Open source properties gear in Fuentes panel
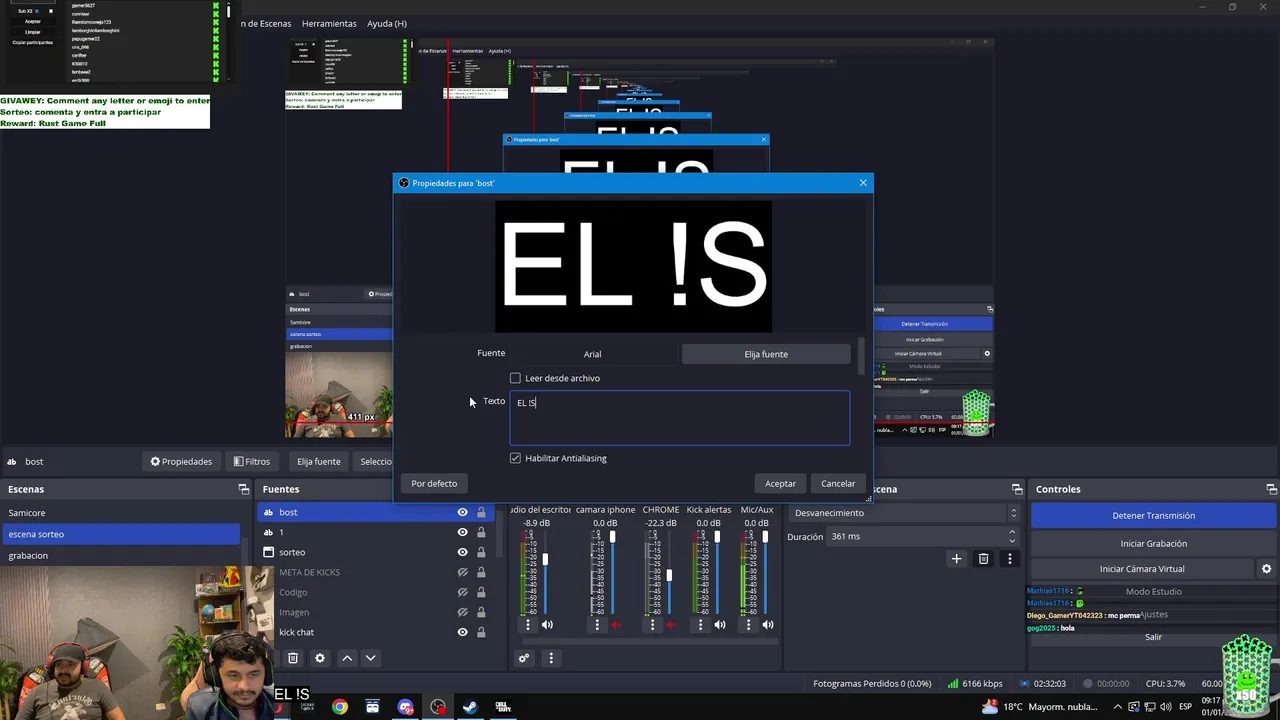1280x720 pixels. (320, 658)
